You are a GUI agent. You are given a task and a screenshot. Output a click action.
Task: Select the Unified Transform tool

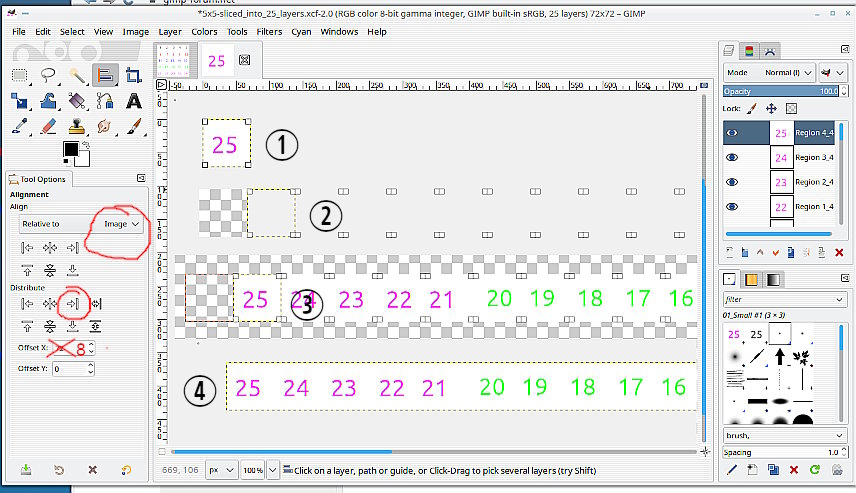click(20, 101)
